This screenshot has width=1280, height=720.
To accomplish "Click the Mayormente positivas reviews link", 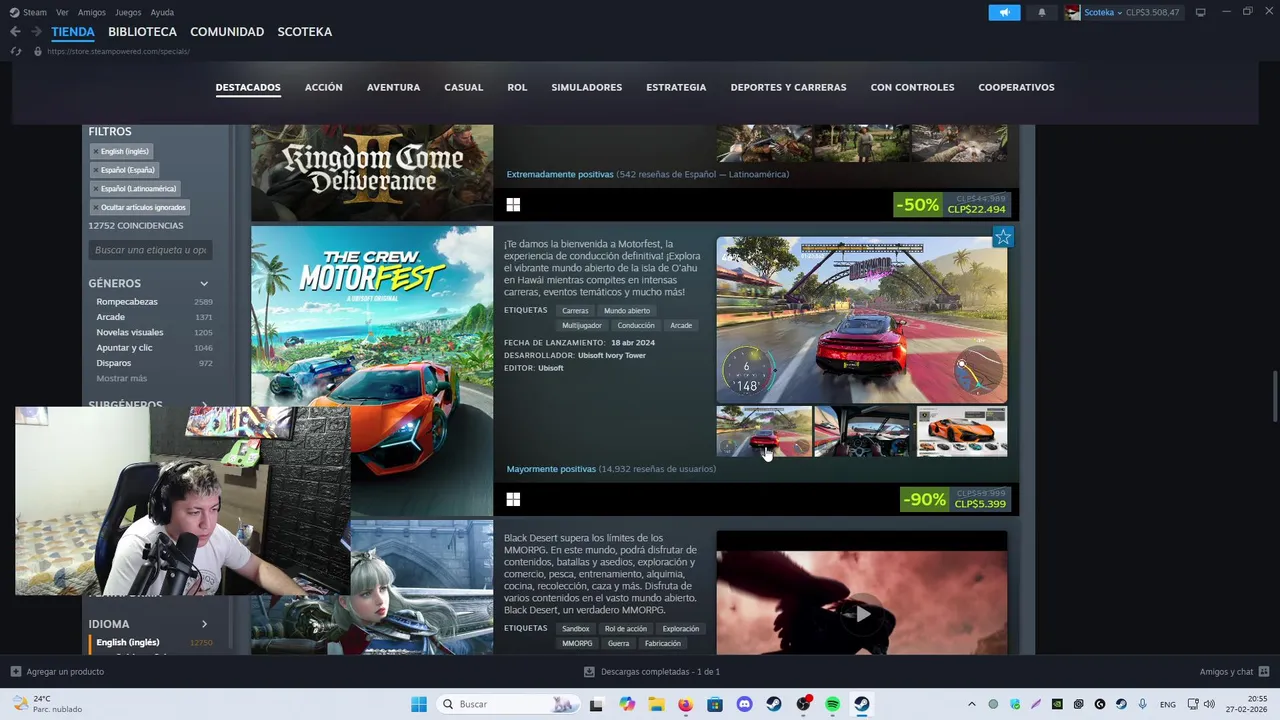I will pos(551,469).
